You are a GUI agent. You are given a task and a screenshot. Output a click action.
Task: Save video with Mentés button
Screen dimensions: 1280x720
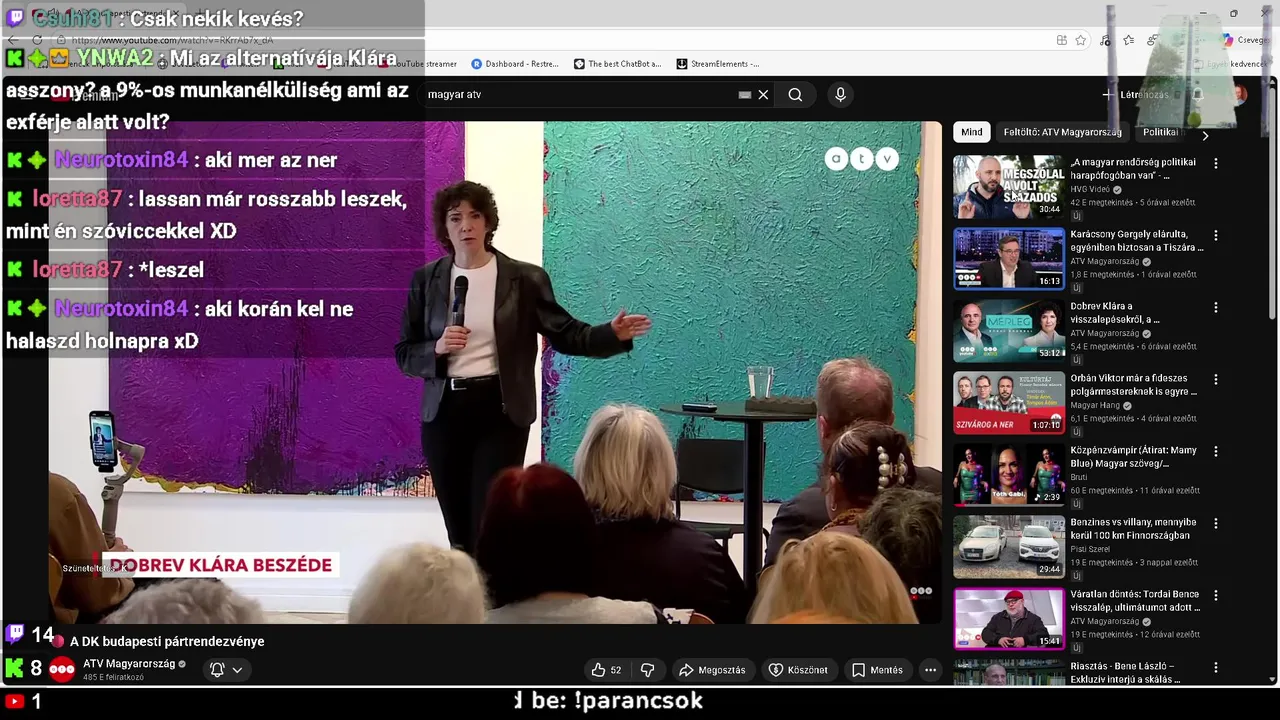click(877, 670)
